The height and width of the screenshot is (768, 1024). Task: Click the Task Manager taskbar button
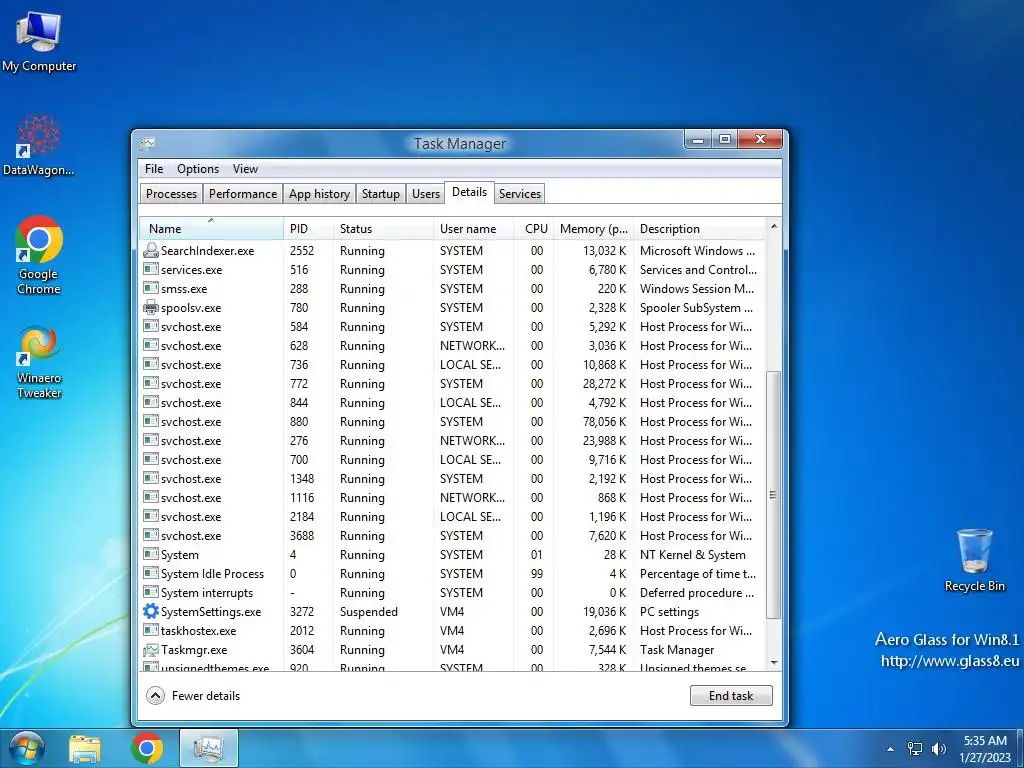pyautogui.click(x=209, y=748)
